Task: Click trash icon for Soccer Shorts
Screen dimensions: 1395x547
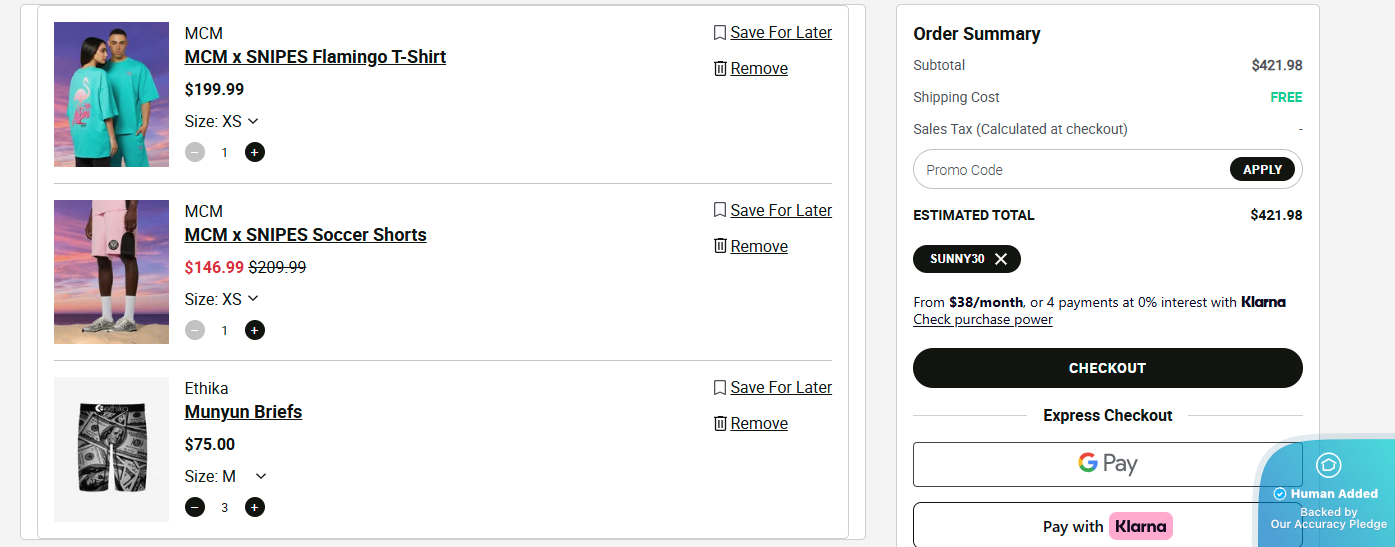Action: [720, 247]
